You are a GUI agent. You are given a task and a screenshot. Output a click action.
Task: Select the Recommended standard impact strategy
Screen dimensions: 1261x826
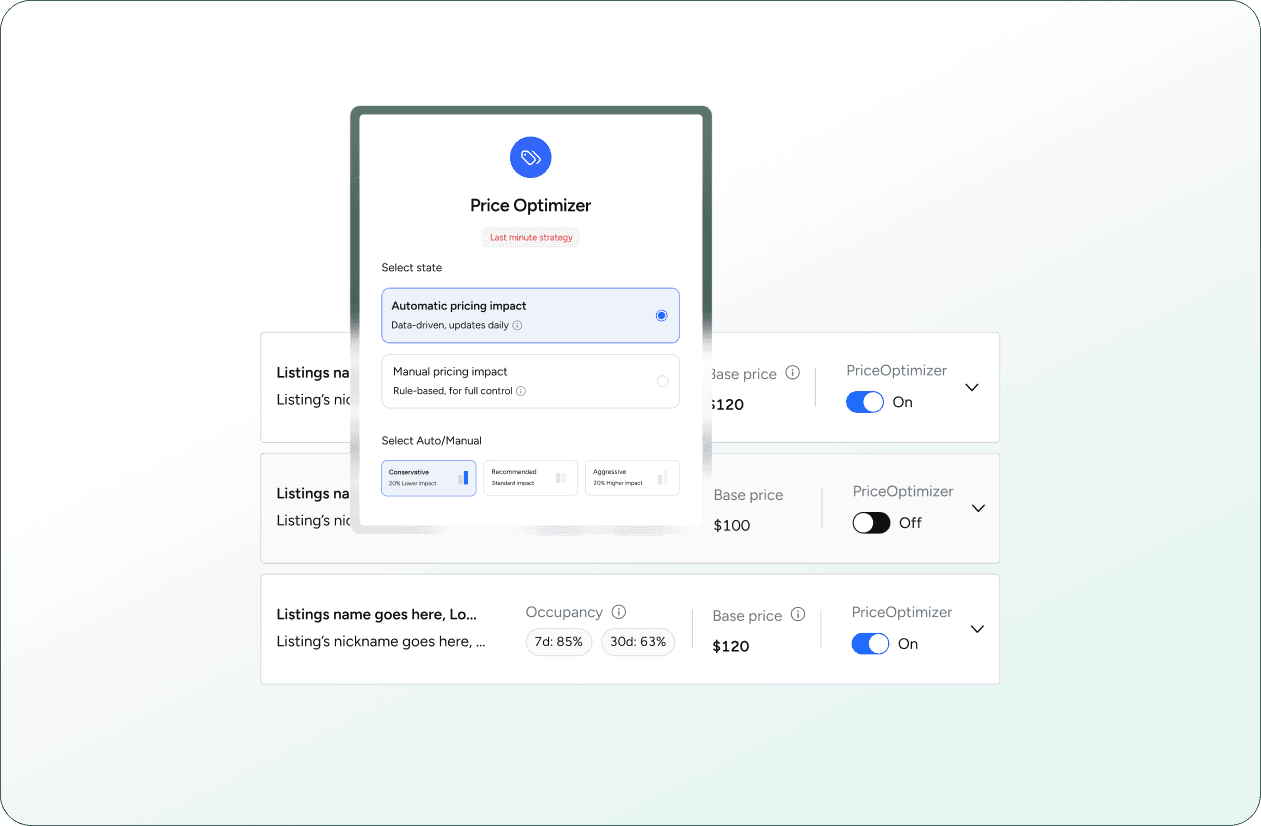pyautogui.click(x=530, y=477)
